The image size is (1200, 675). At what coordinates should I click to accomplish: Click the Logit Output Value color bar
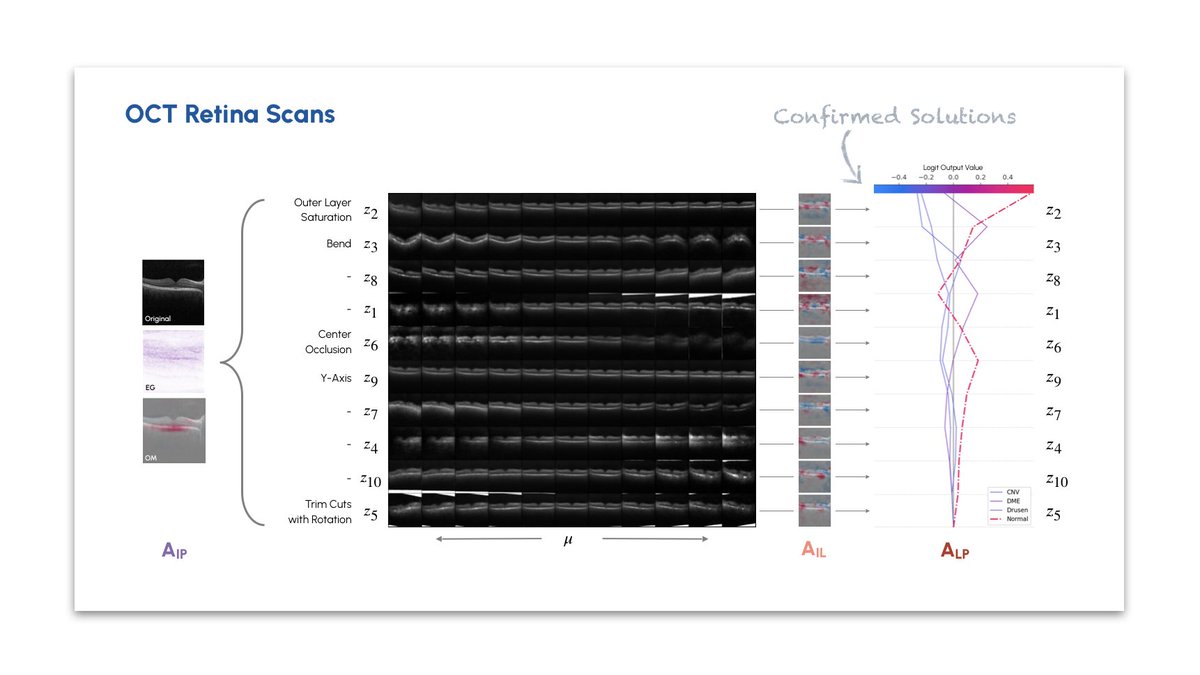(x=953, y=188)
